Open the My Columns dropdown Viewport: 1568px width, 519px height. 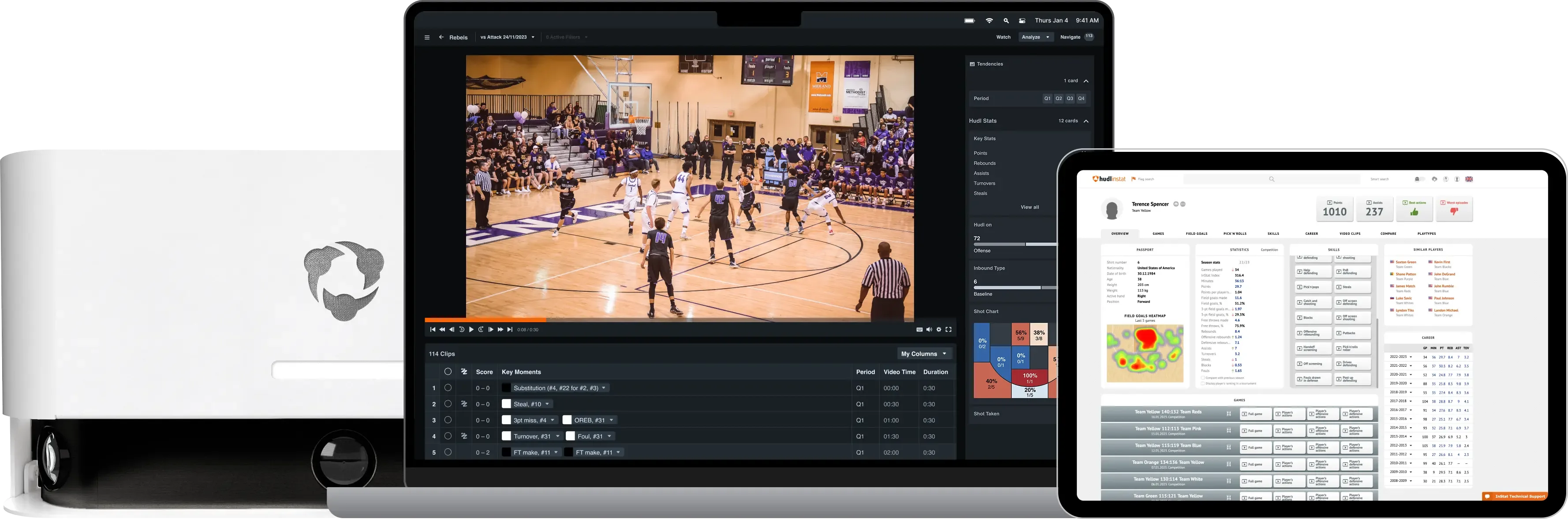(923, 354)
